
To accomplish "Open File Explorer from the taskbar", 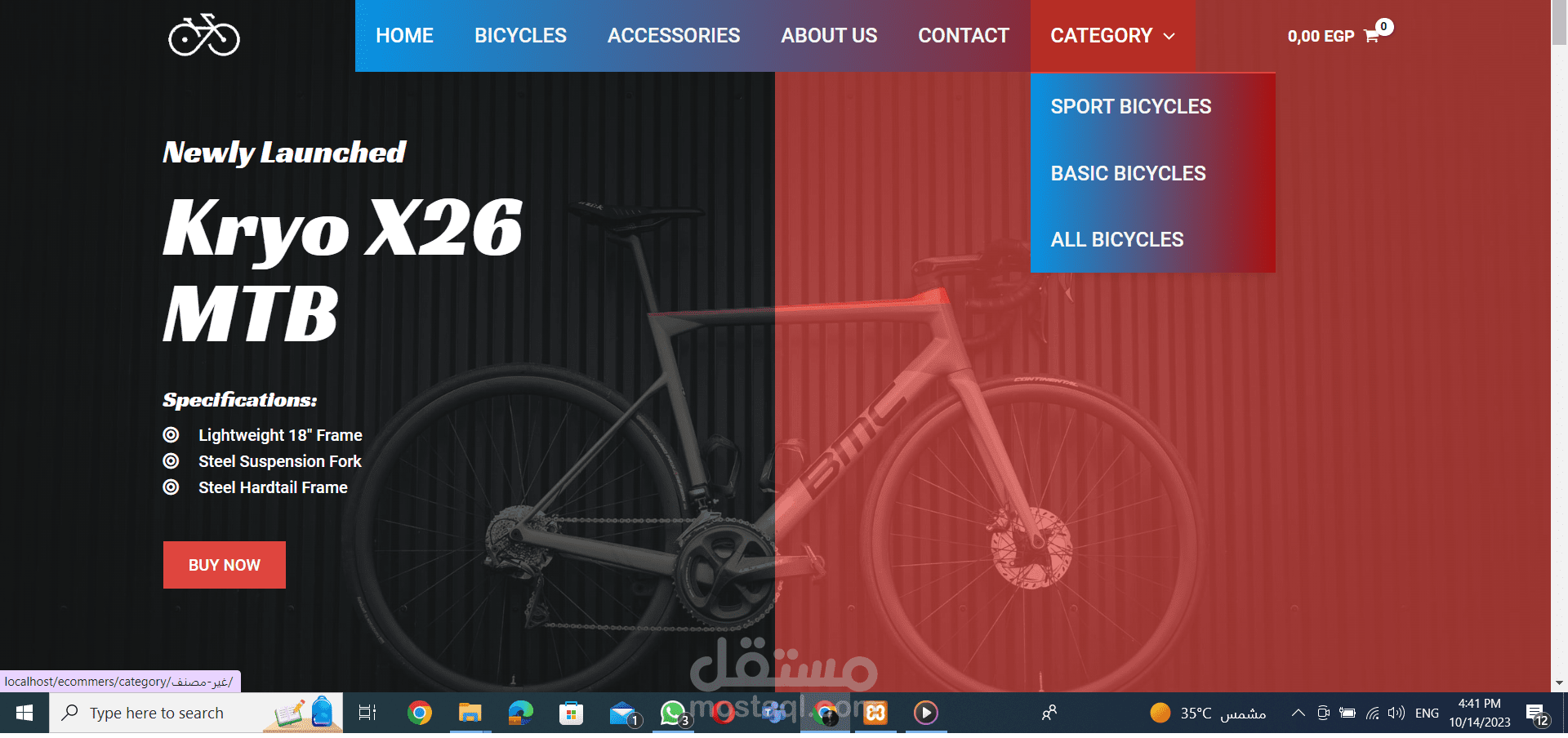I will pos(470,714).
